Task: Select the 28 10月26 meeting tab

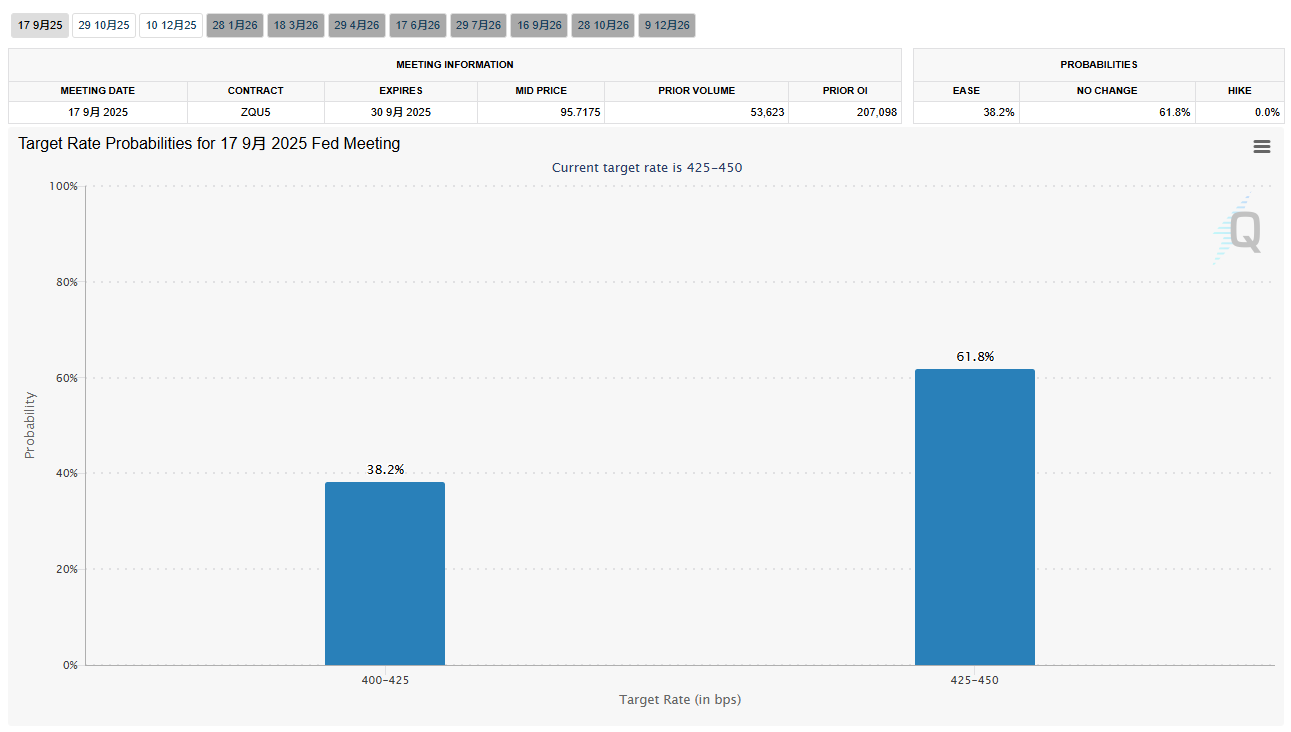Action: (x=603, y=25)
